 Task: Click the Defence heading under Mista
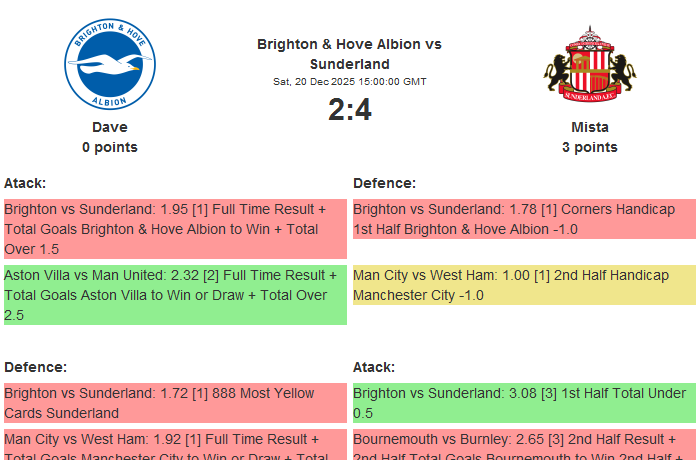pyautogui.click(x=384, y=183)
